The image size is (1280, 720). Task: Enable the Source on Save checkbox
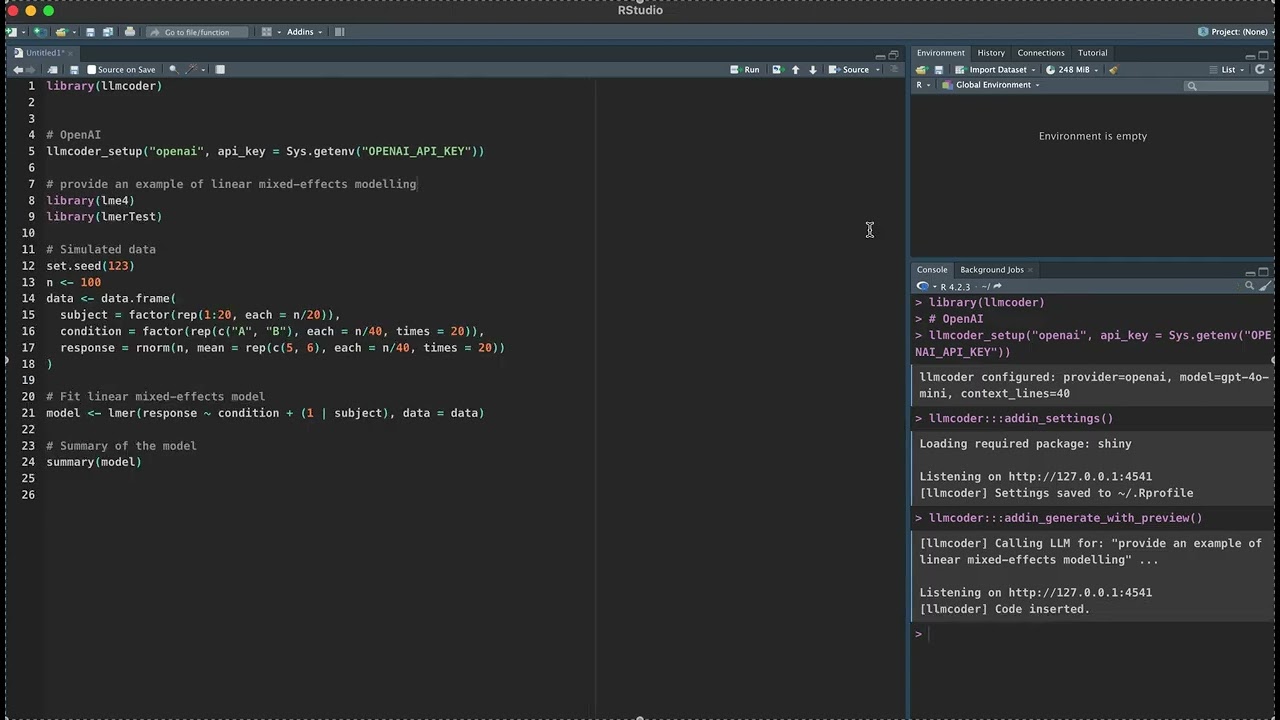pos(92,70)
